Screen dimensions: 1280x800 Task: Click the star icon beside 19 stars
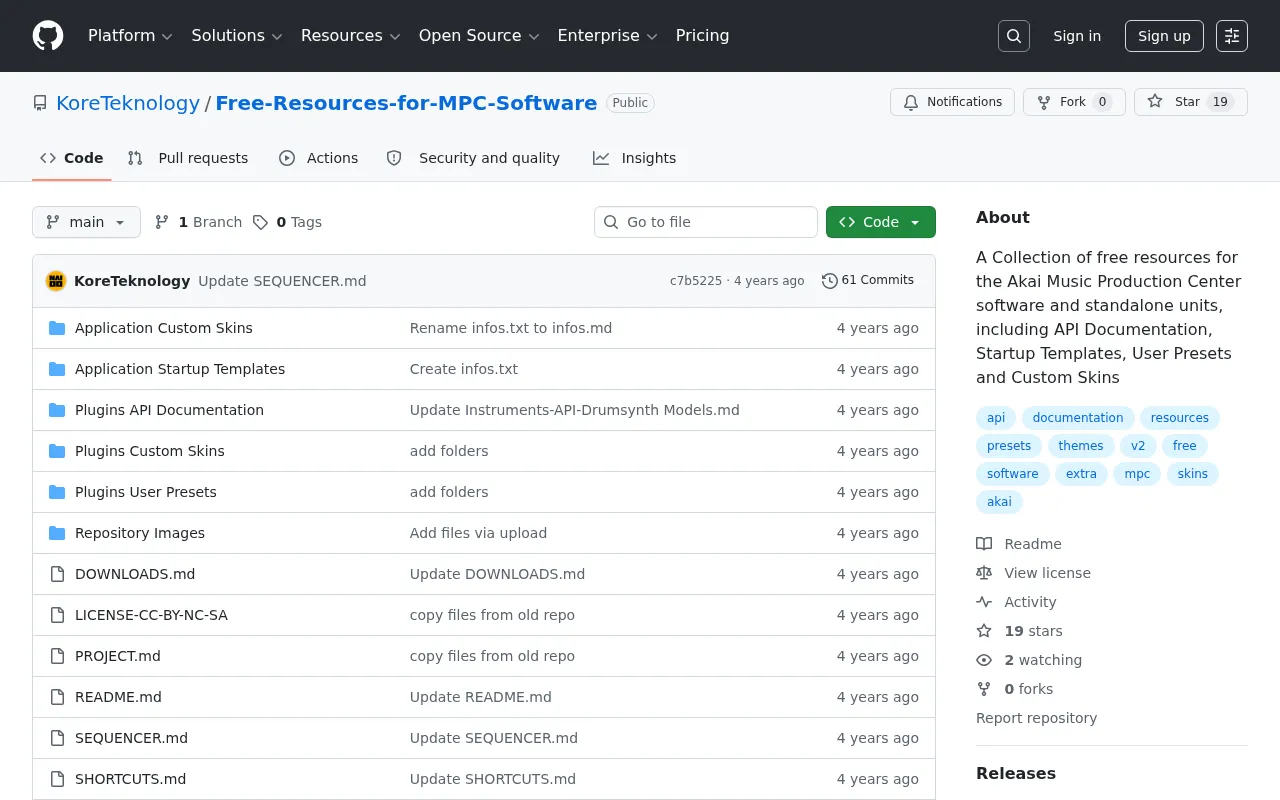coord(984,631)
